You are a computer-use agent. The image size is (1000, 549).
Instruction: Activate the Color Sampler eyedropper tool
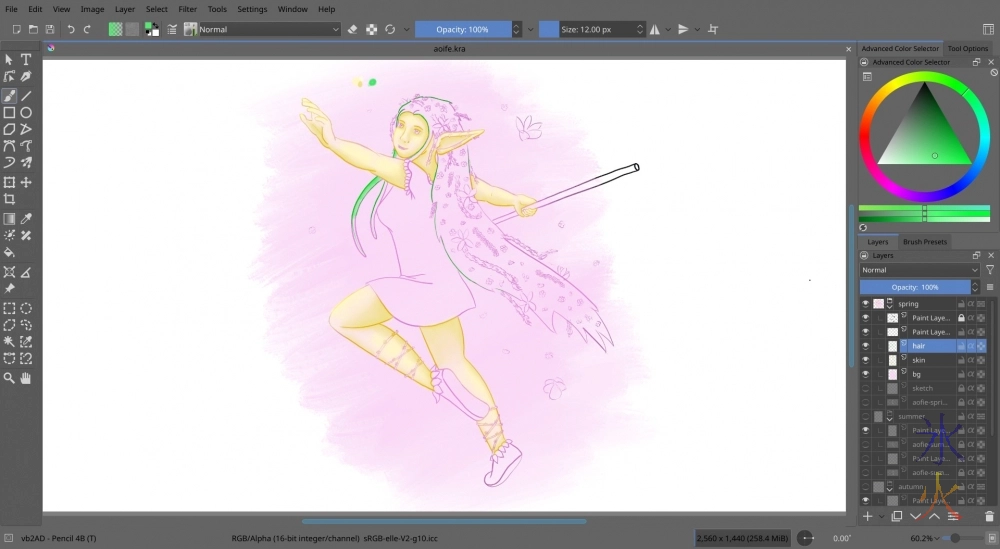pos(27,218)
